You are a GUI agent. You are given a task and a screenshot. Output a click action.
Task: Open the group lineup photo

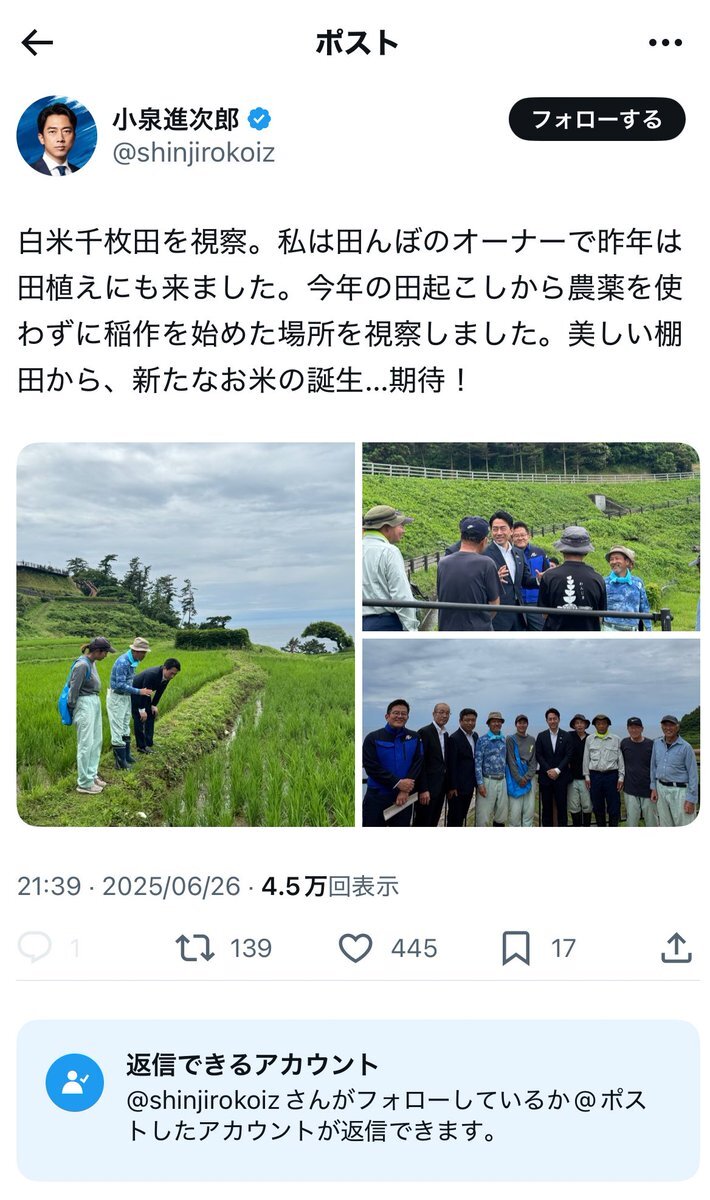coord(531,732)
